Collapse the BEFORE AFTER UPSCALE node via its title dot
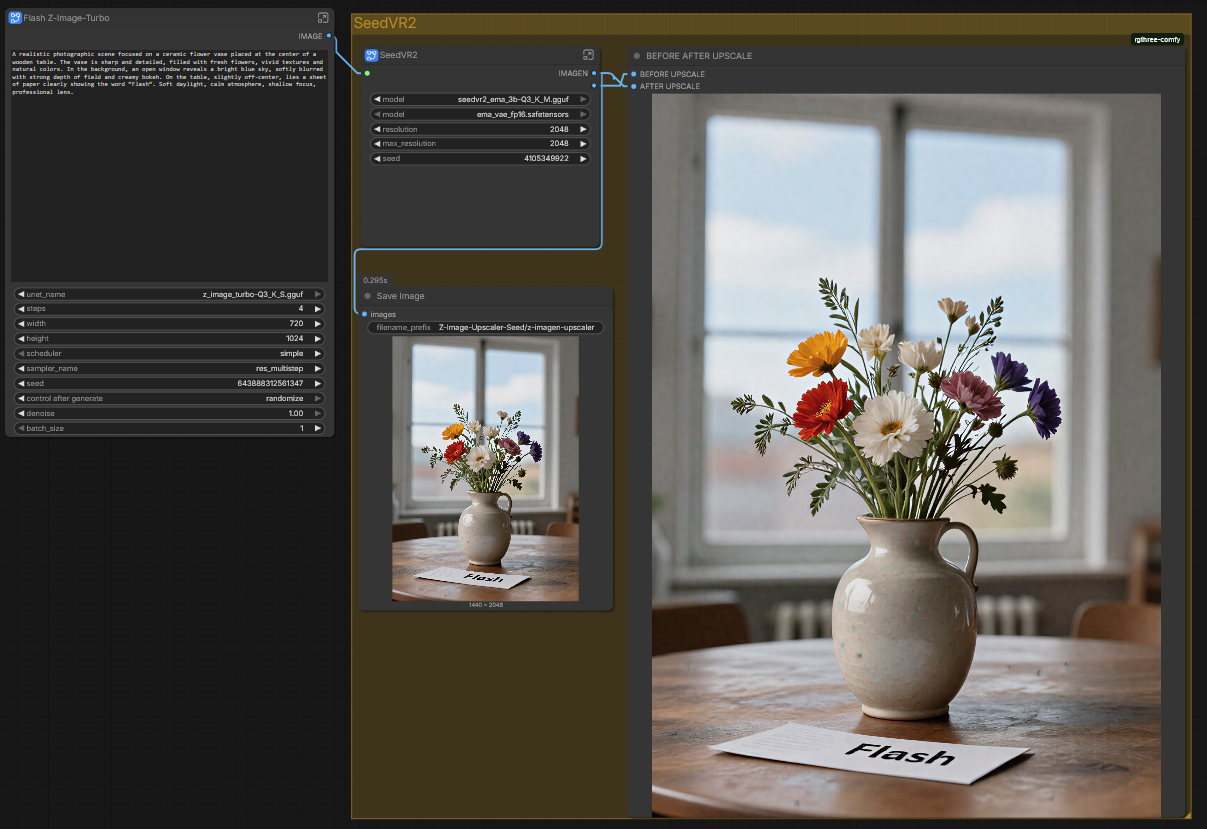 (x=637, y=56)
